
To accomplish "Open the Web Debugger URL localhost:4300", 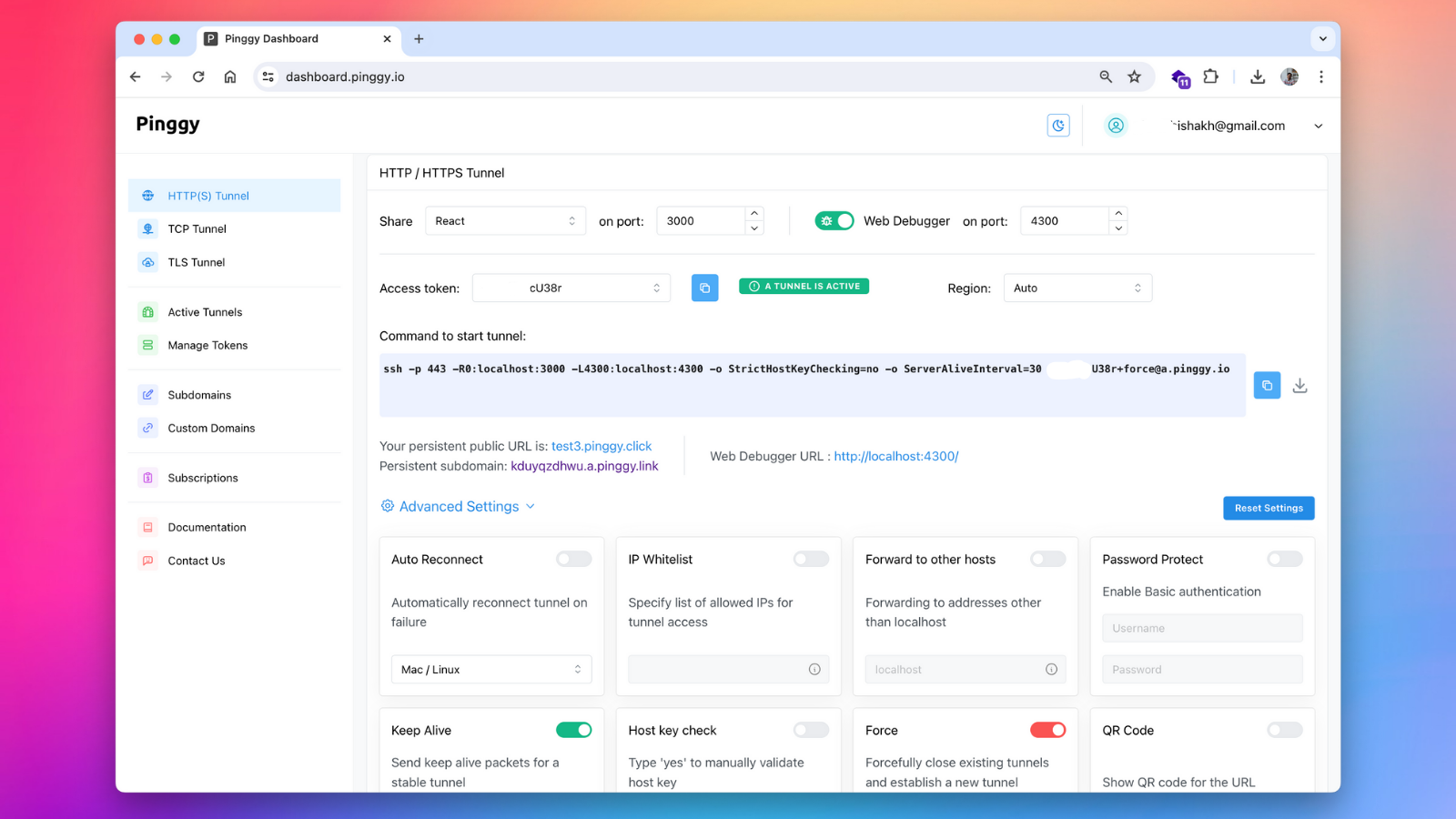I will tap(896, 456).
